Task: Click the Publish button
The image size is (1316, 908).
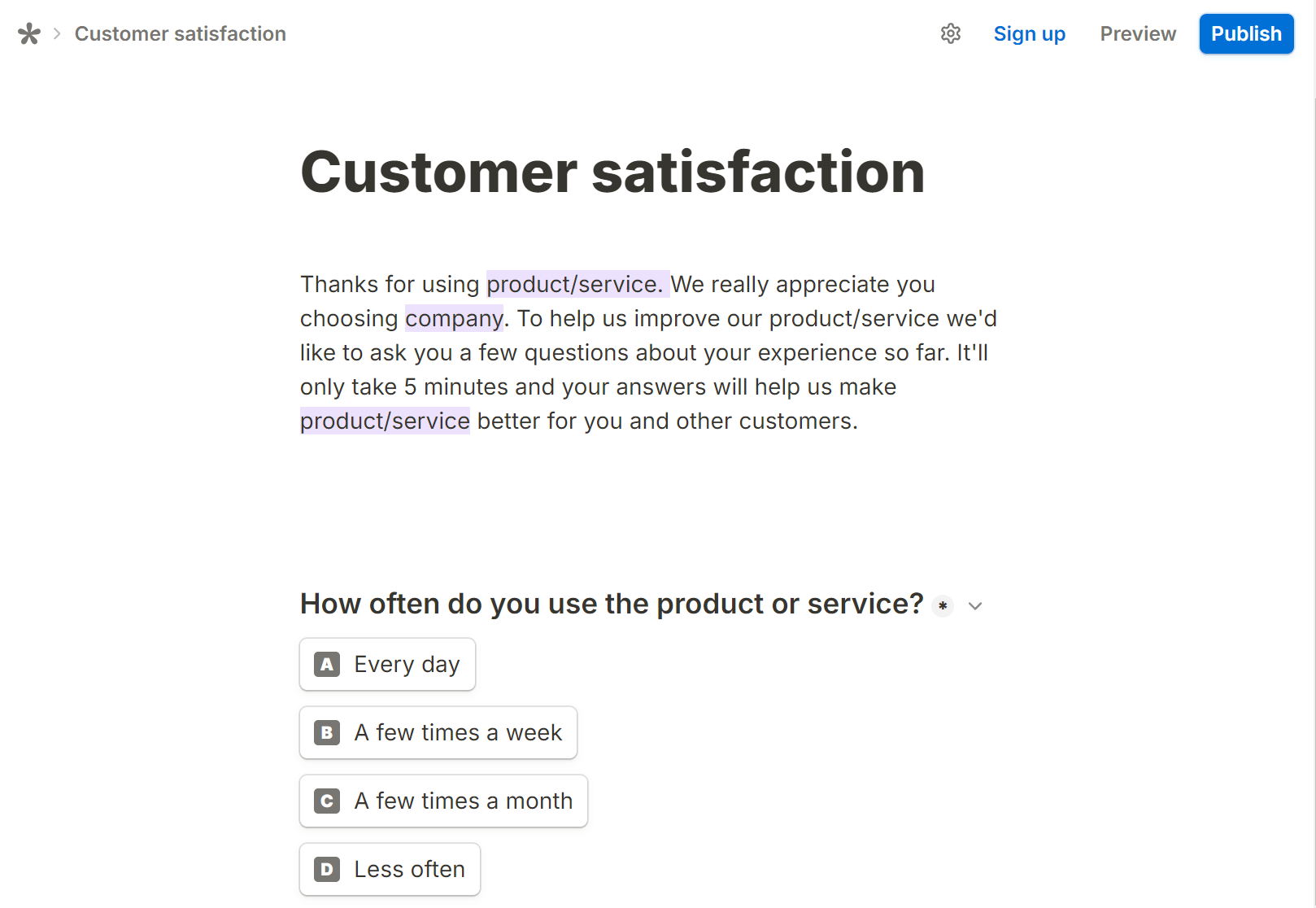Action: [1246, 33]
